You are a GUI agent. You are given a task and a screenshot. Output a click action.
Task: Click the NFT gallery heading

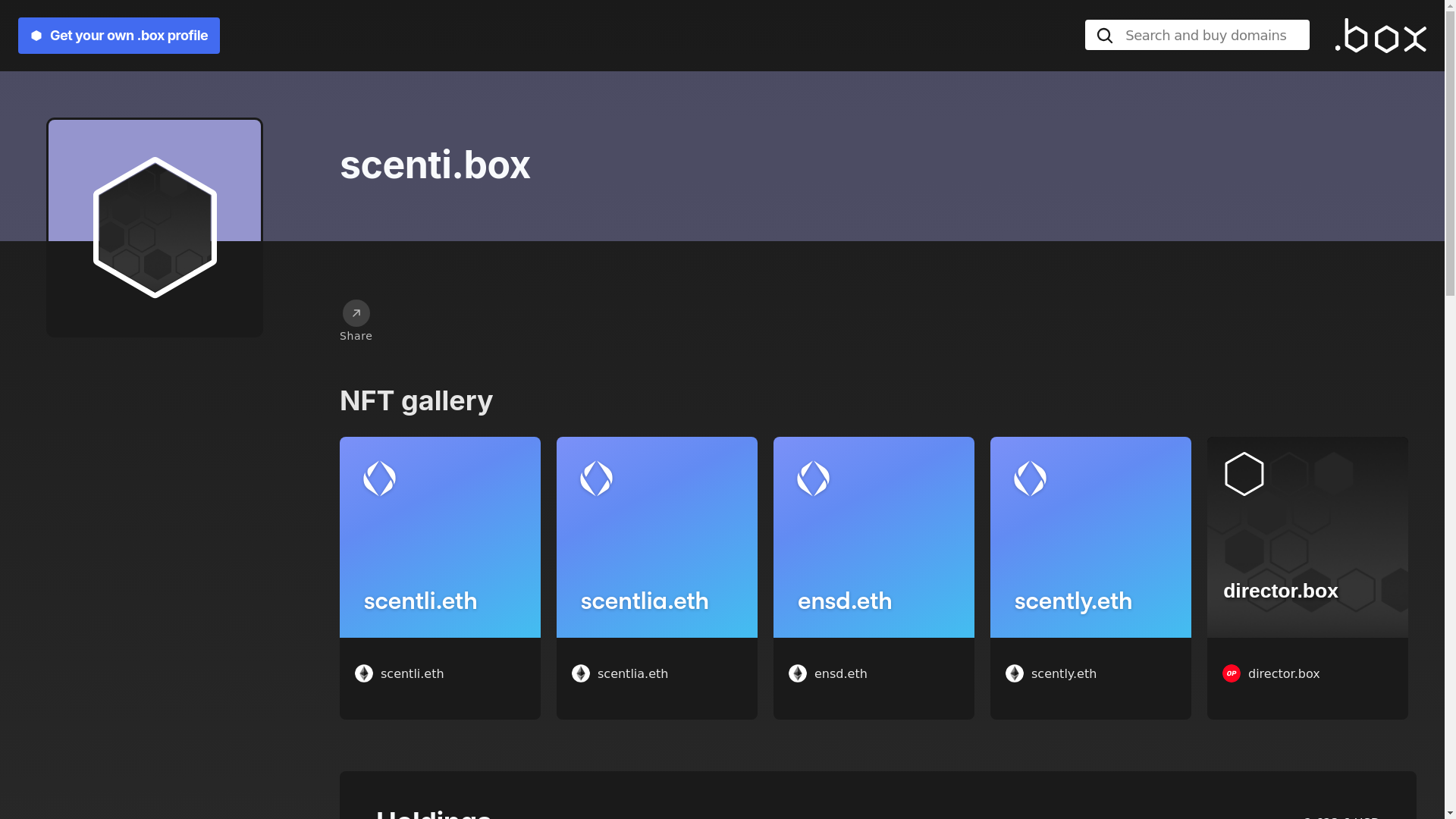click(416, 400)
